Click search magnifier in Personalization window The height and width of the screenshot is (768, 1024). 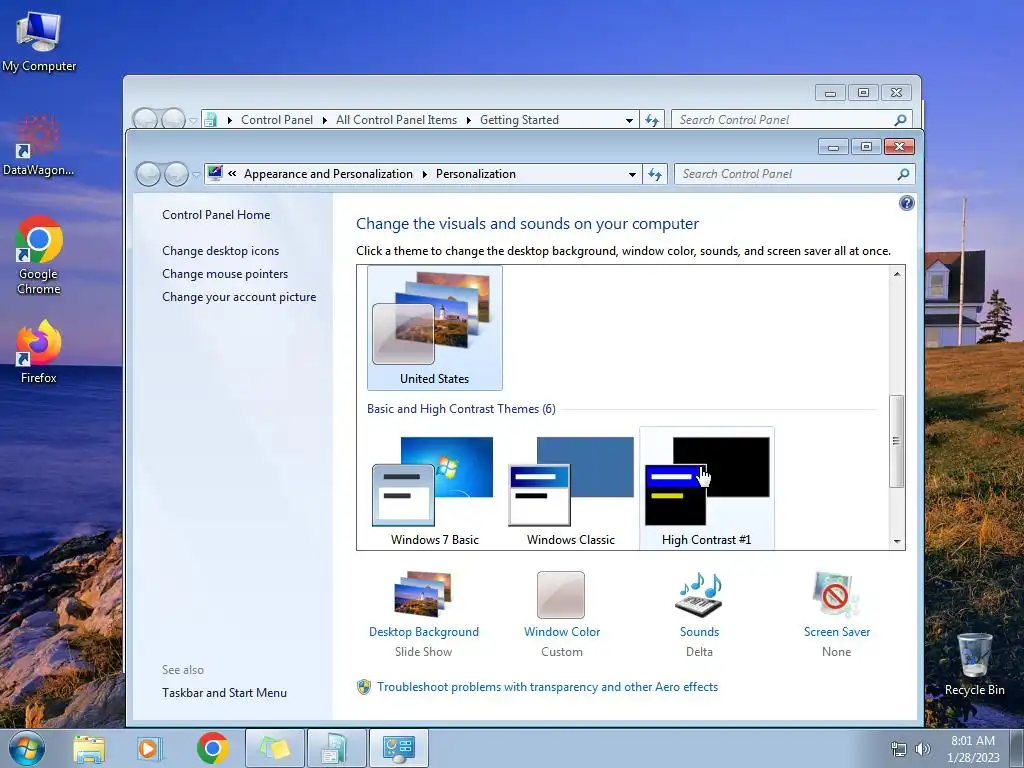point(903,174)
